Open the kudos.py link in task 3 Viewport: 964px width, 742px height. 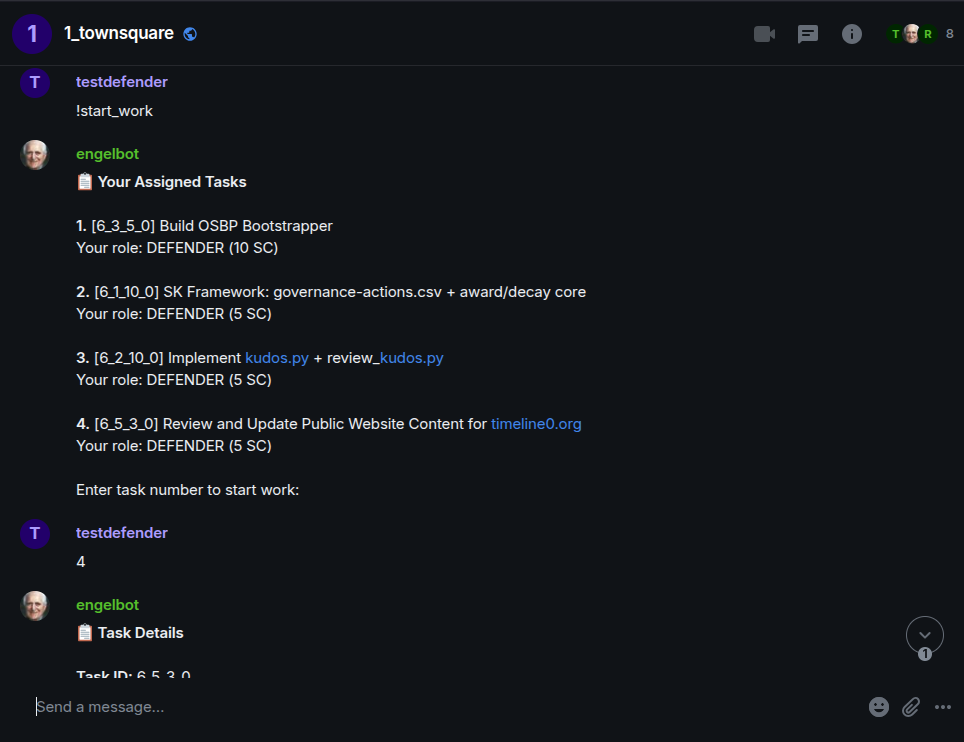point(277,358)
